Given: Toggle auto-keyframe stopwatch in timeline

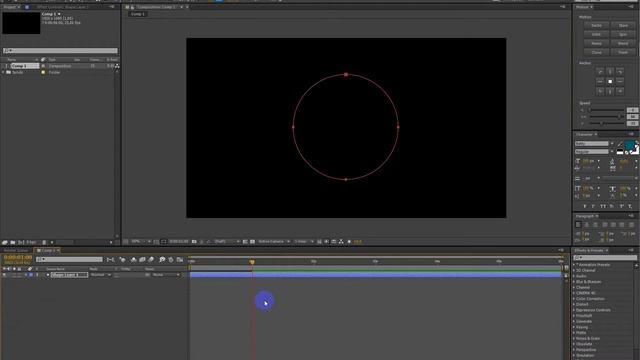Looking at the screenshot, I should click(x=171, y=260).
